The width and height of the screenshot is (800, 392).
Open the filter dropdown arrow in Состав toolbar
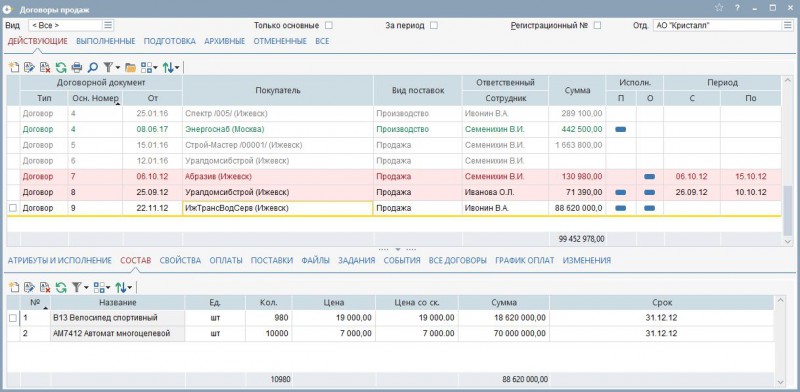tap(86, 288)
